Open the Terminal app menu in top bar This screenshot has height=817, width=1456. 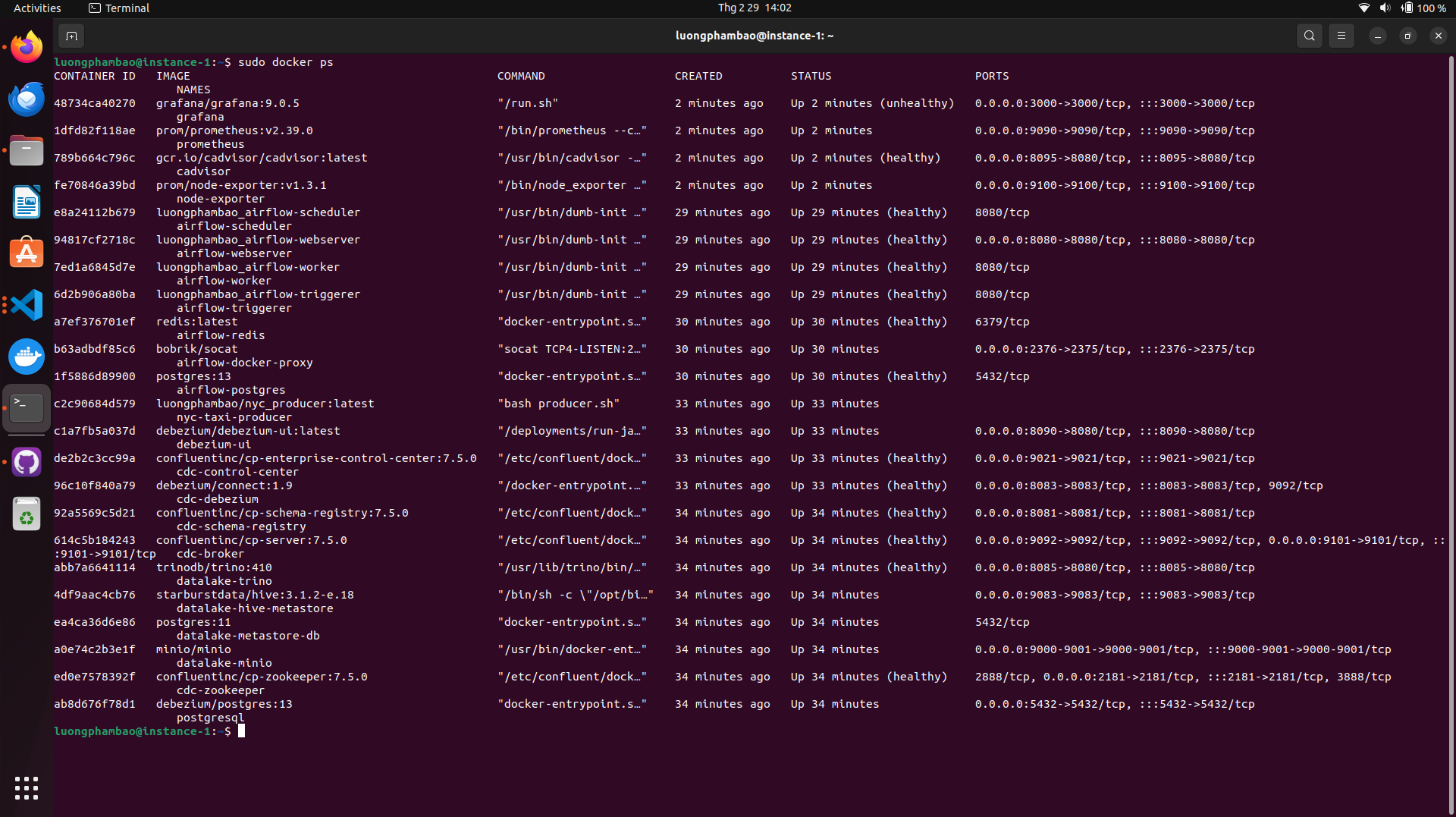(x=119, y=8)
